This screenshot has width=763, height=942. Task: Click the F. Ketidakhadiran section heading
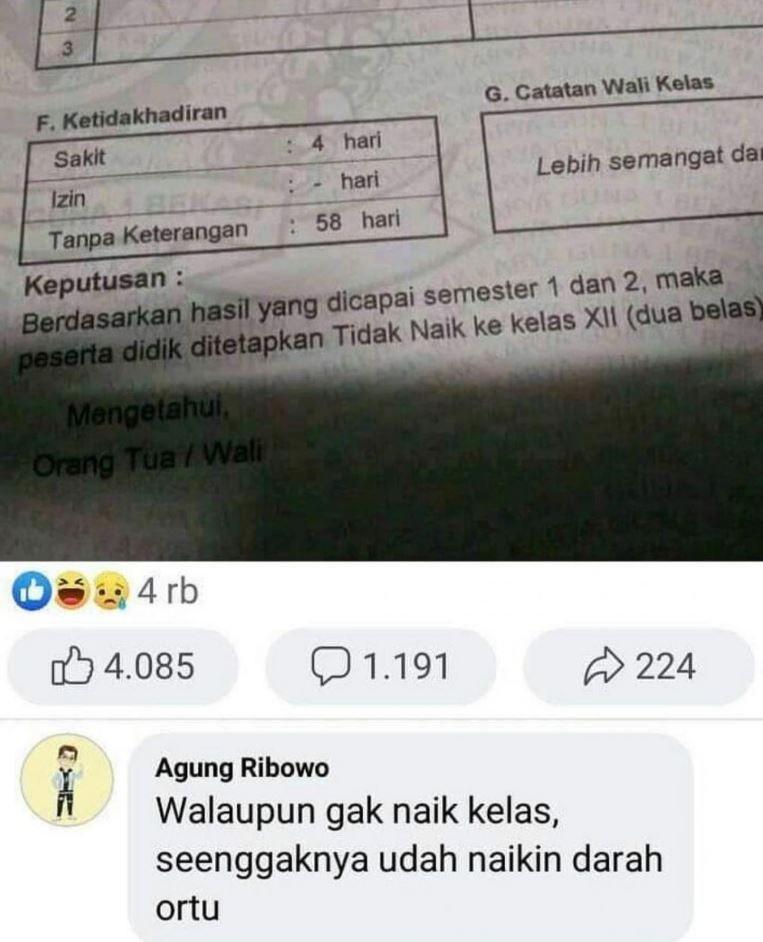coord(132,117)
